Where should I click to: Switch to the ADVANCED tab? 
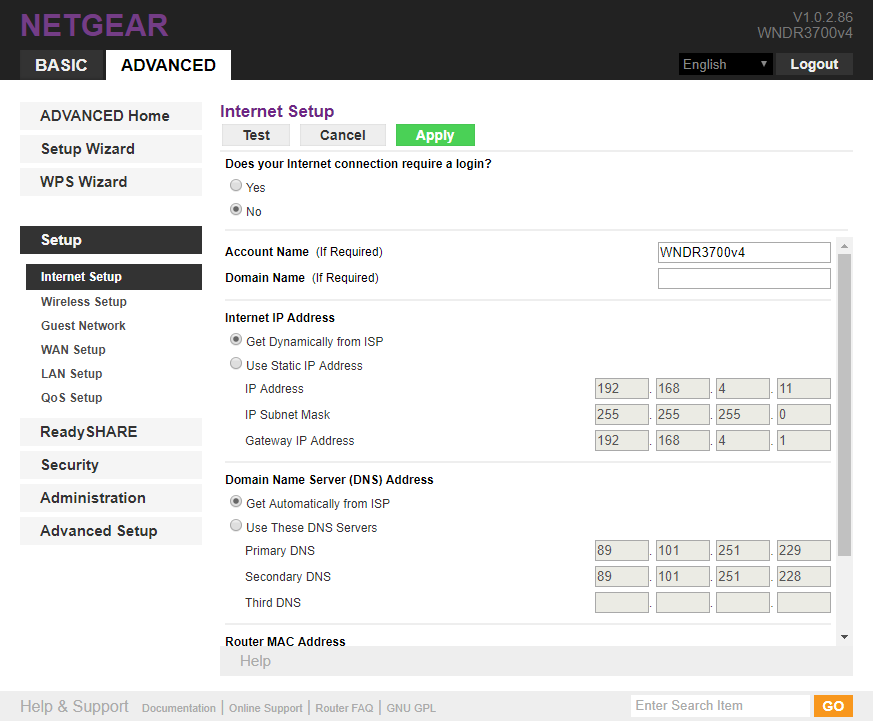[168, 65]
